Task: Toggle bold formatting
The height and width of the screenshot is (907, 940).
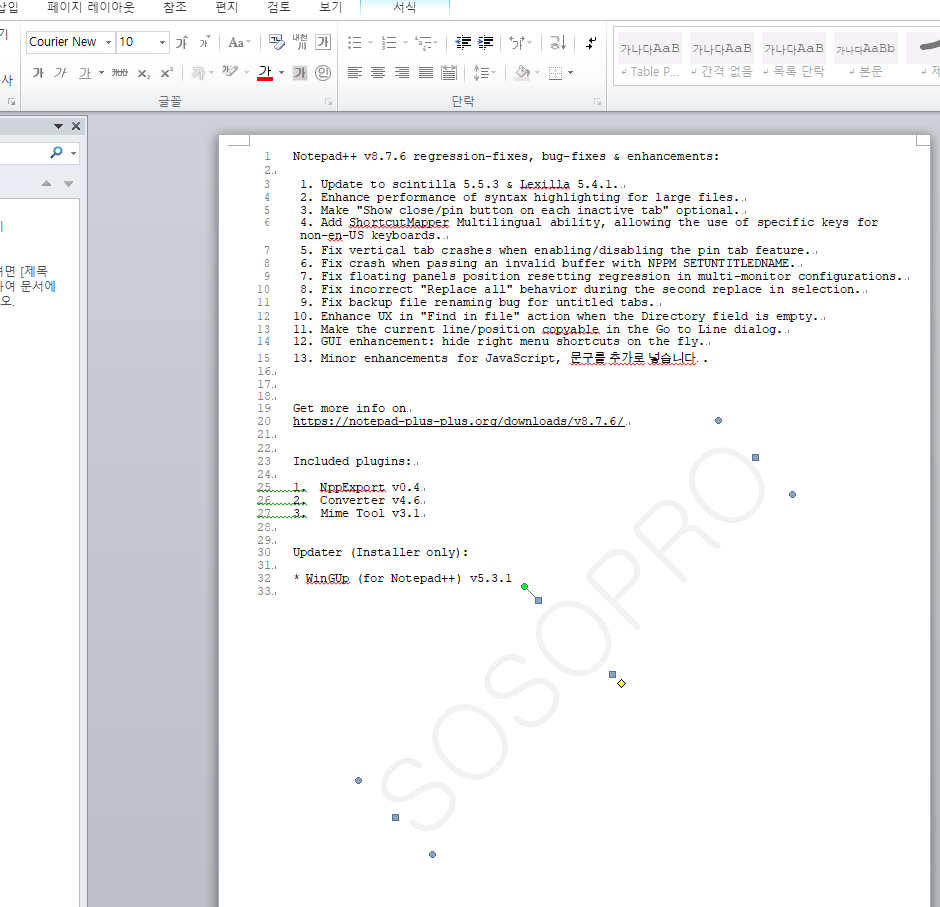Action: click(x=38, y=73)
